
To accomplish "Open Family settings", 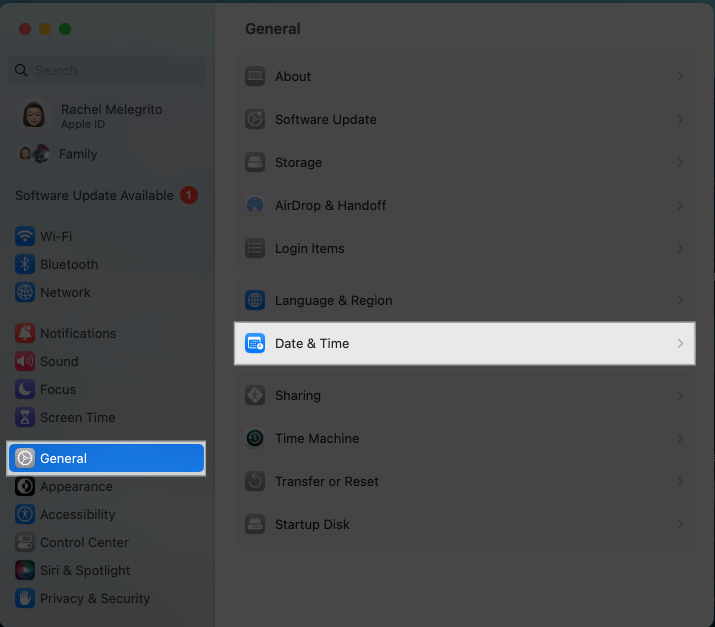I will [106, 154].
